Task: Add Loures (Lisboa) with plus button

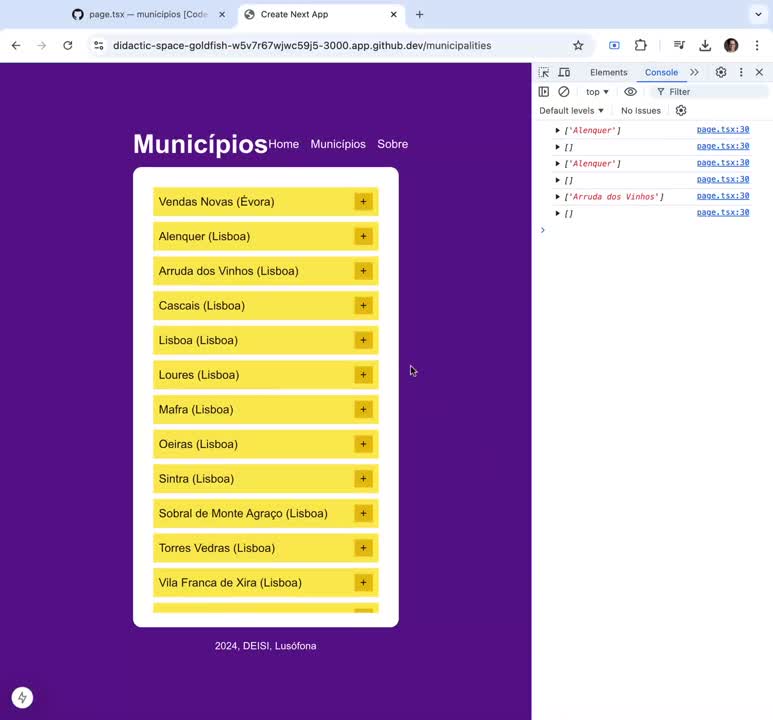Action: [363, 375]
